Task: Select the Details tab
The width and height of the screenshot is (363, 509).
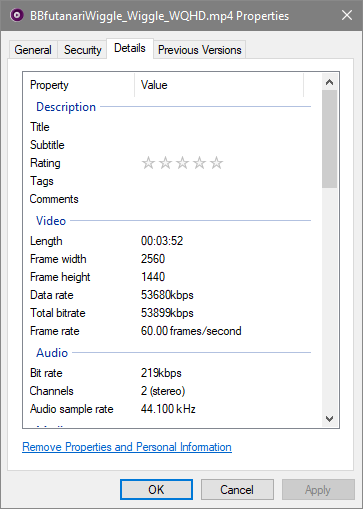Action: tap(130, 48)
